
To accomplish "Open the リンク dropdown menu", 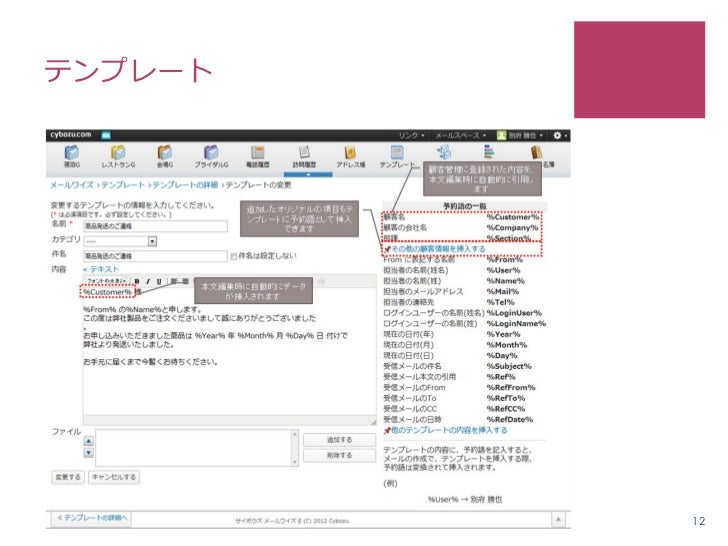I will point(411,135).
